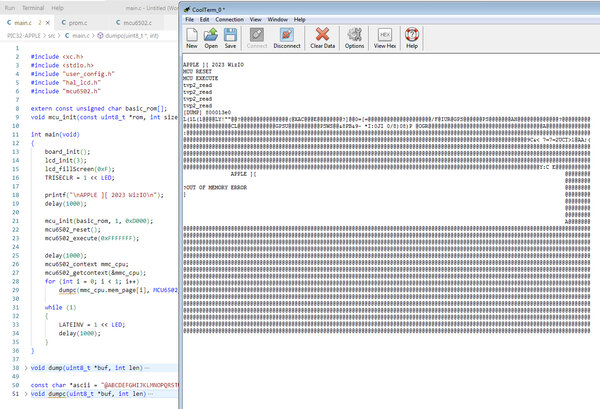Click the 'const char *ascii' declaration line
The image size is (600, 409).
click(x=104, y=385)
